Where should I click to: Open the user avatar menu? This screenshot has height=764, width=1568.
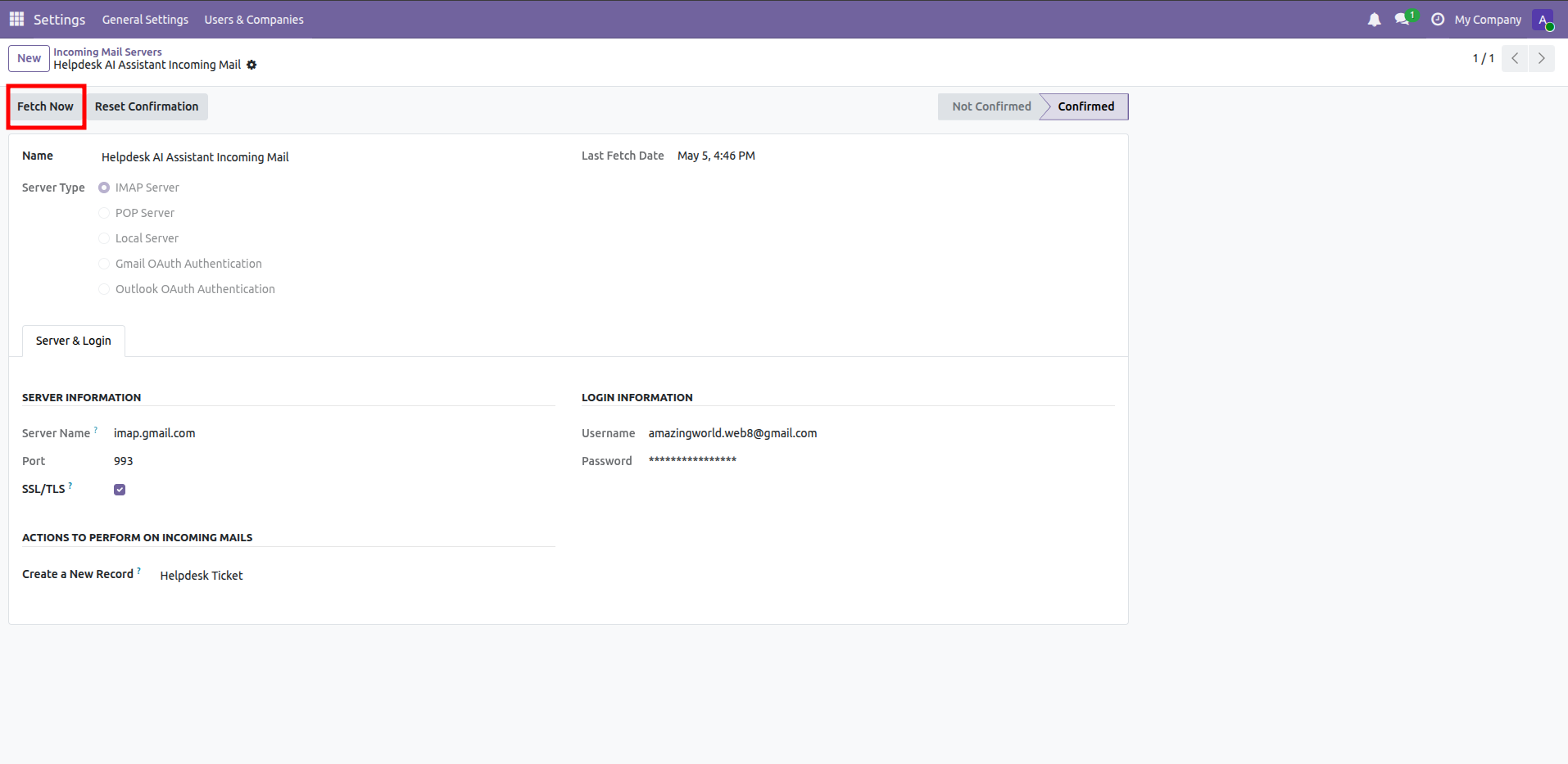pyautogui.click(x=1543, y=20)
